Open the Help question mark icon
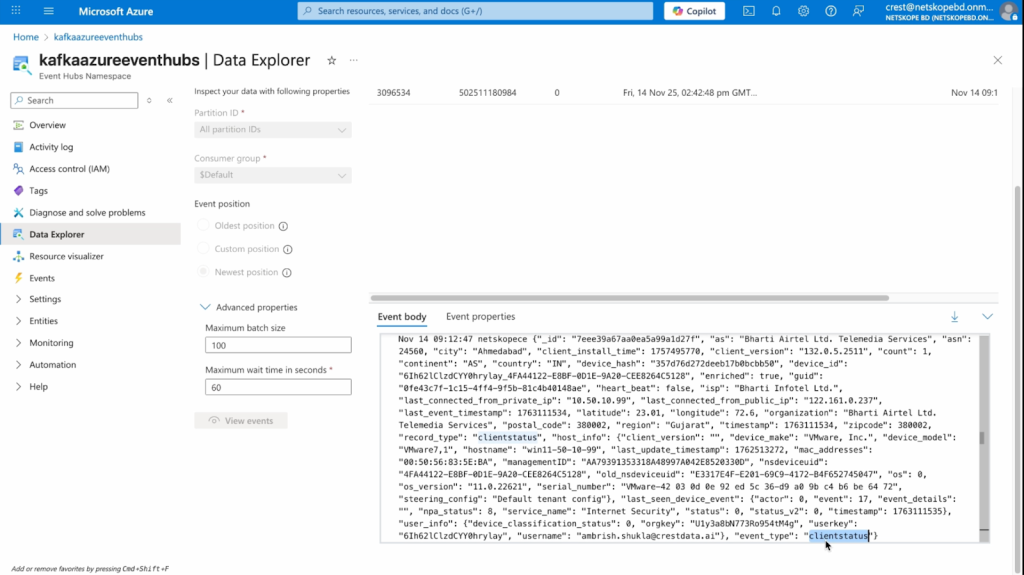The width and height of the screenshot is (1024, 575). 831,11
